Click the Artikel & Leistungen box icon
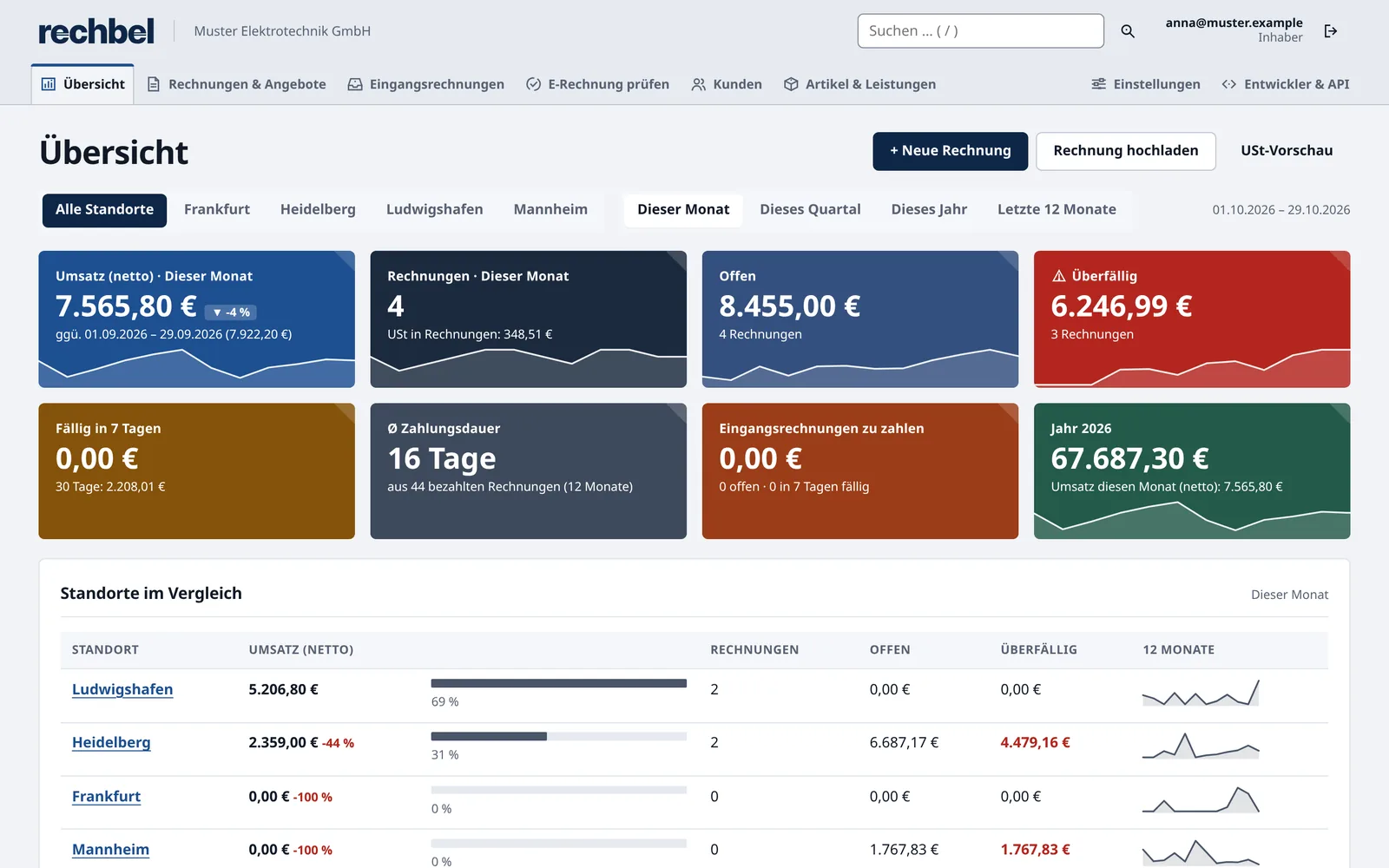Viewport: 1389px width, 868px height. coord(791,84)
